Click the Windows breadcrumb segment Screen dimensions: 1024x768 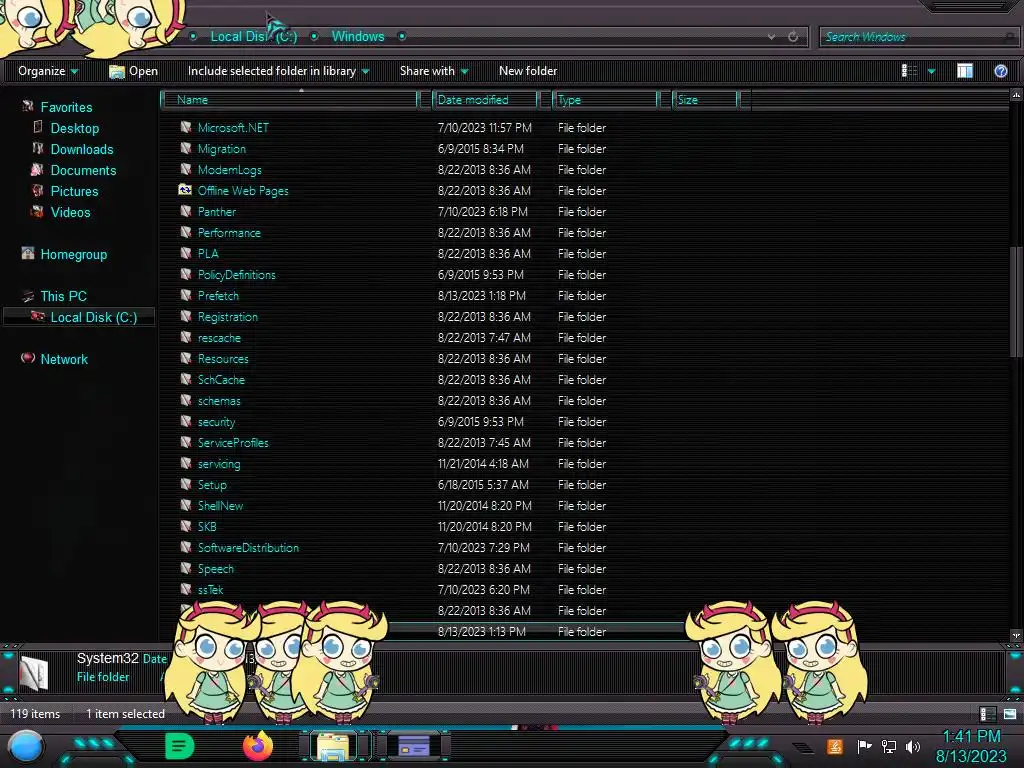(x=358, y=37)
